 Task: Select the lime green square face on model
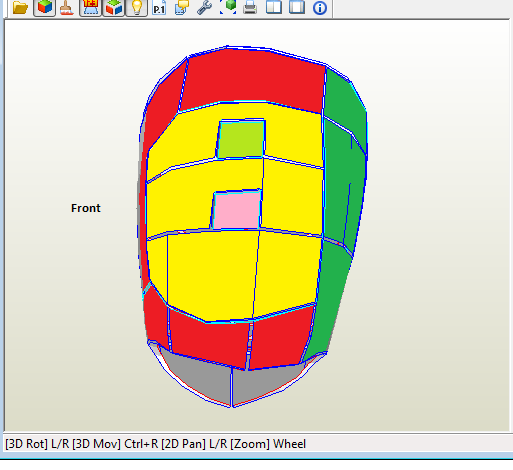tap(241, 139)
